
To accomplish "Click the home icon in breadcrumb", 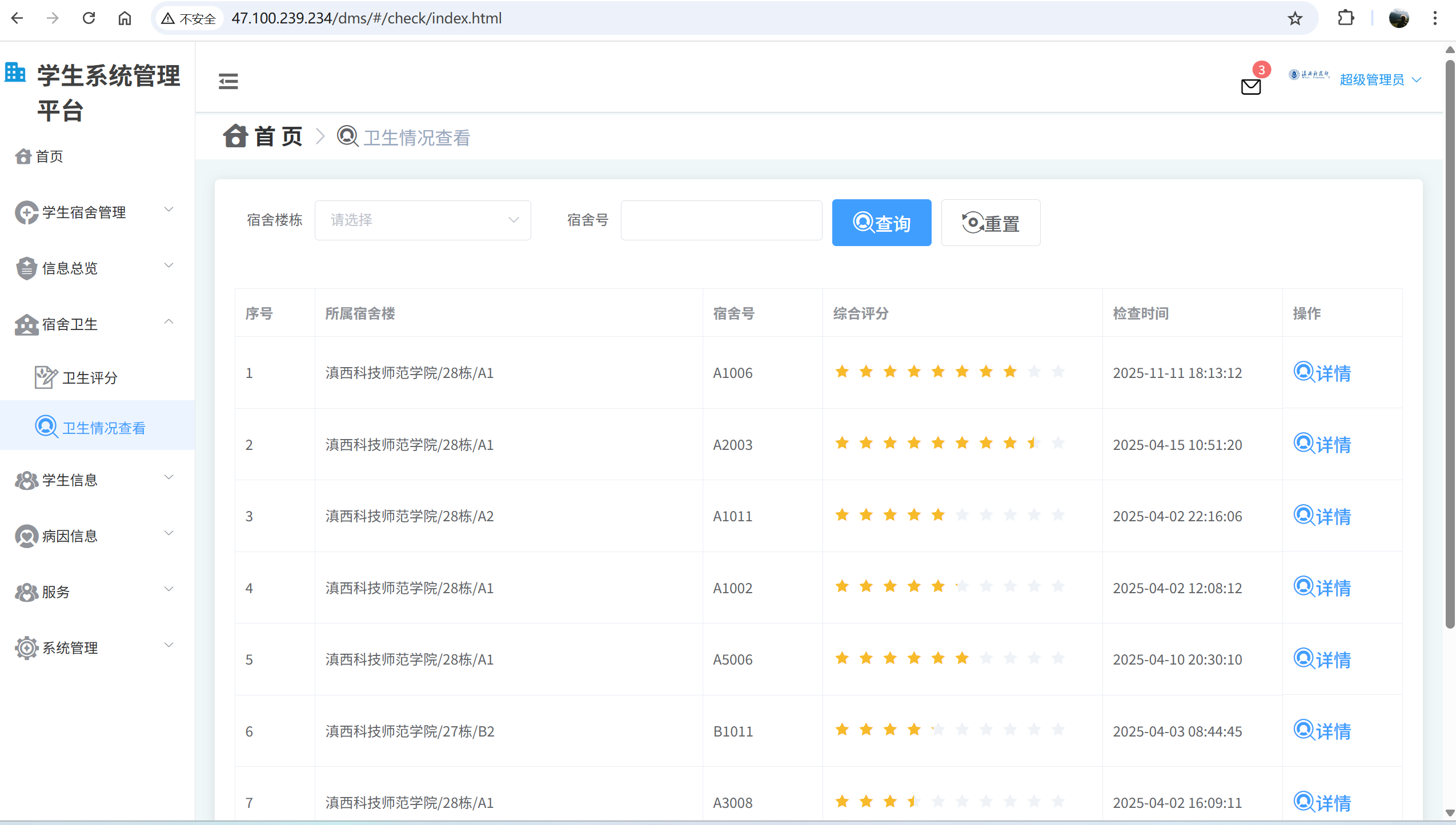I will (235, 136).
